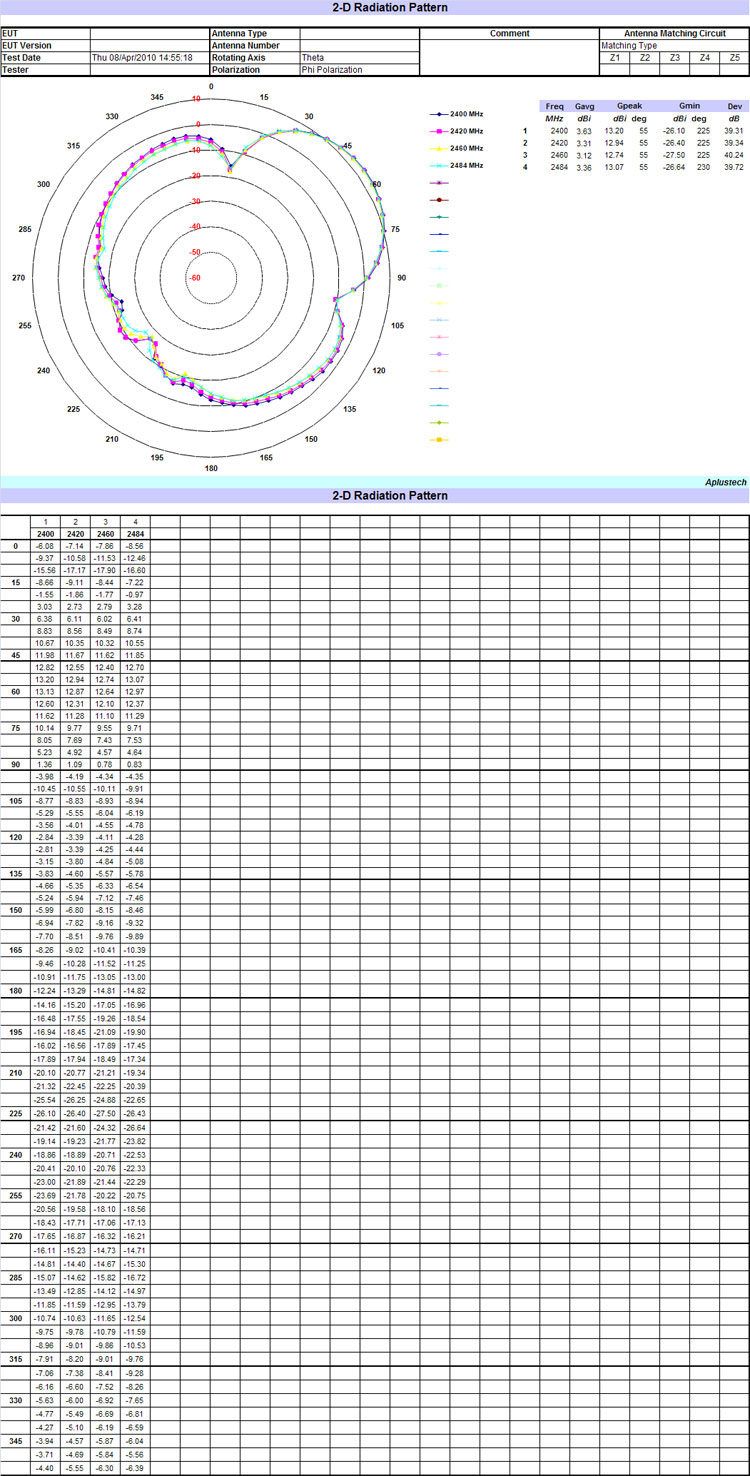
Task: Select the "Gavg" summary column header
Action: click(586, 105)
